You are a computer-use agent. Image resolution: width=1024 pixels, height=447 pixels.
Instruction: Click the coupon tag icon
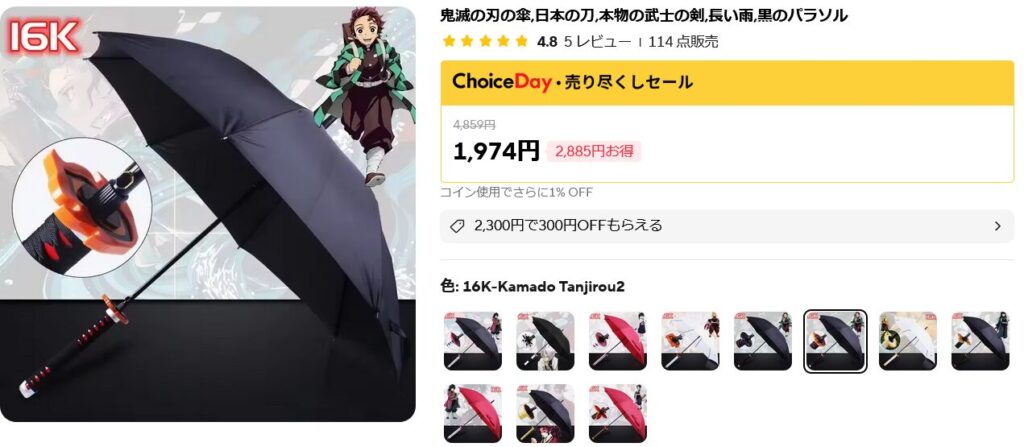[x=458, y=226]
